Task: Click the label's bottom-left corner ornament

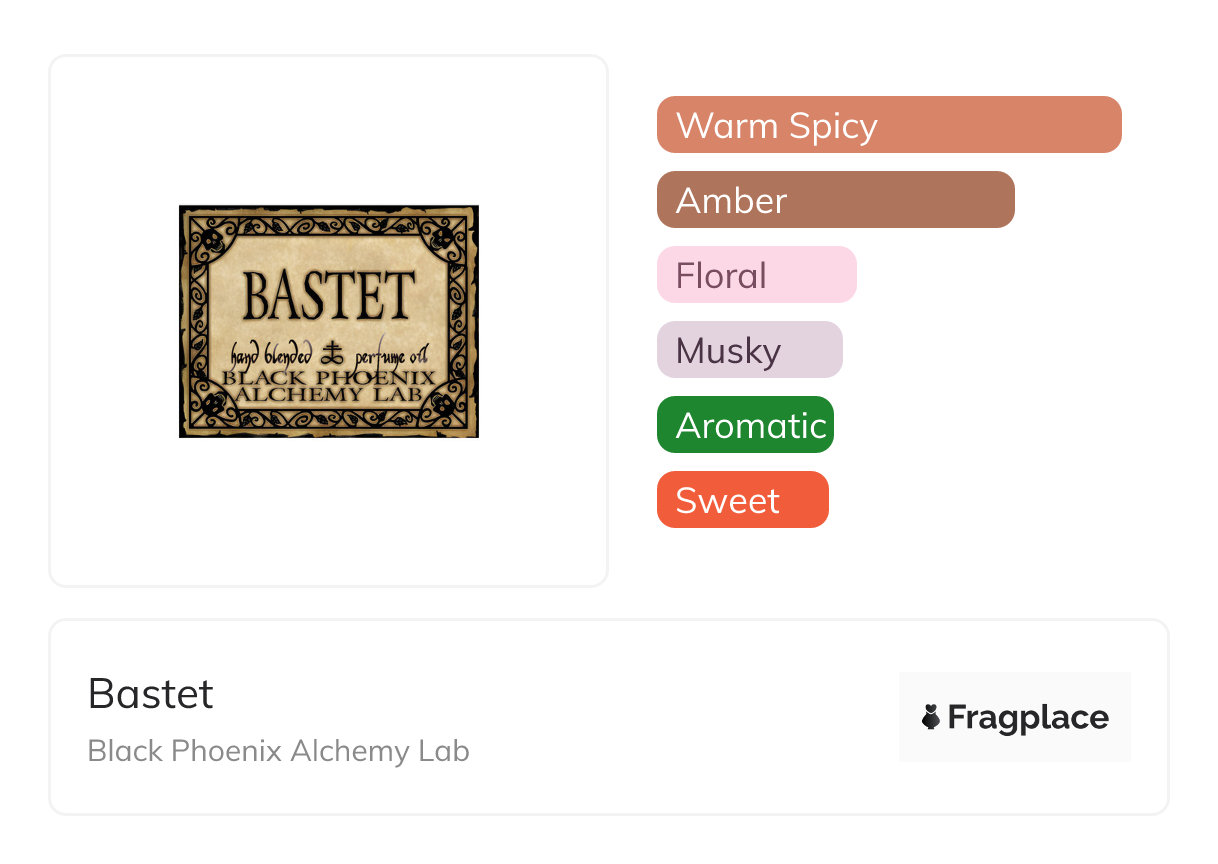Action: pos(212,404)
